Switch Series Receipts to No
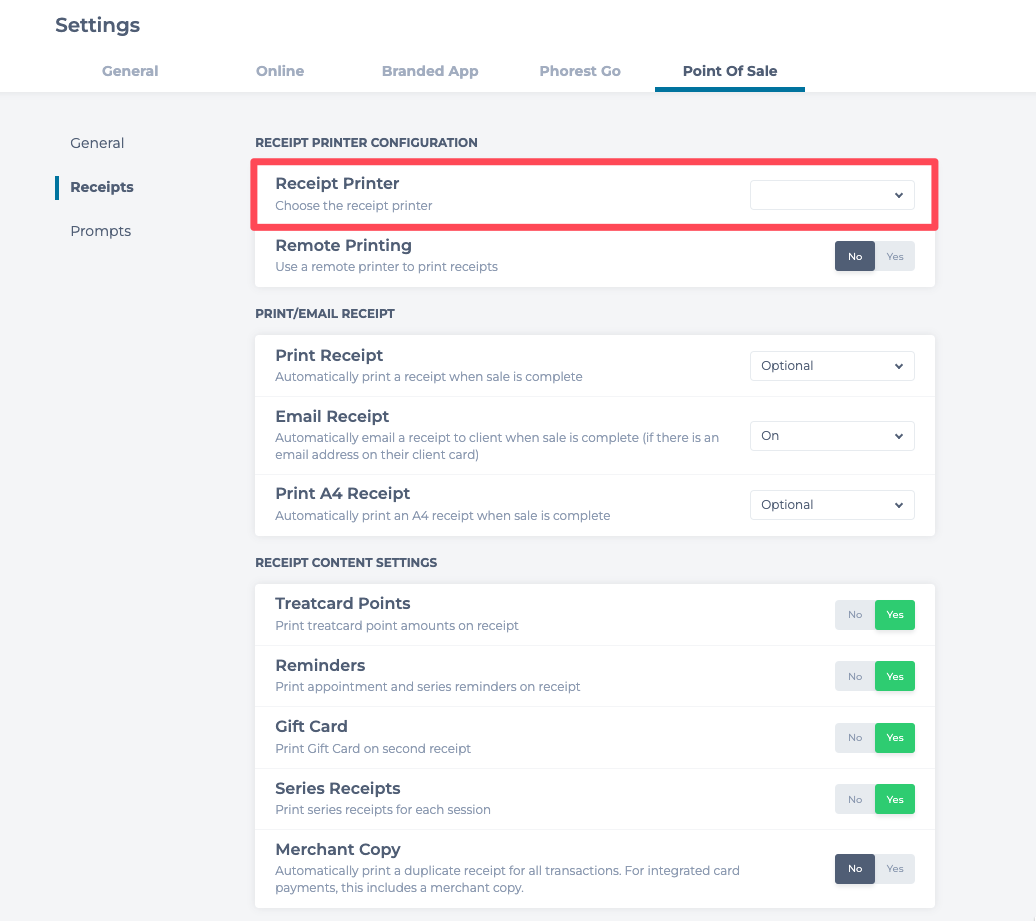 tap(855, 800)
